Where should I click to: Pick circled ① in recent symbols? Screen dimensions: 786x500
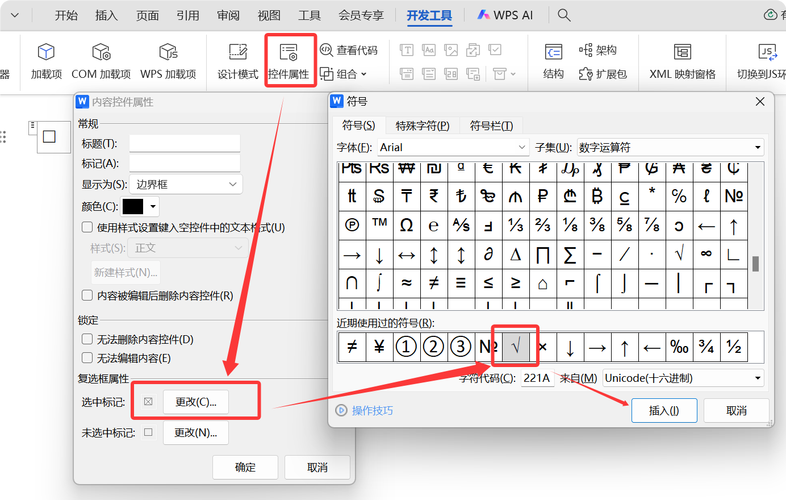coord(407,347)
